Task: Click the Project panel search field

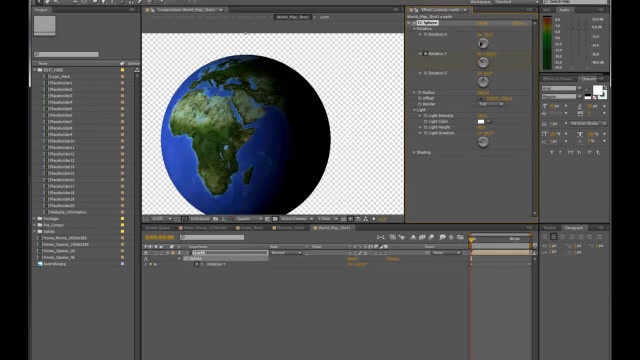Action: pos(67,54)
